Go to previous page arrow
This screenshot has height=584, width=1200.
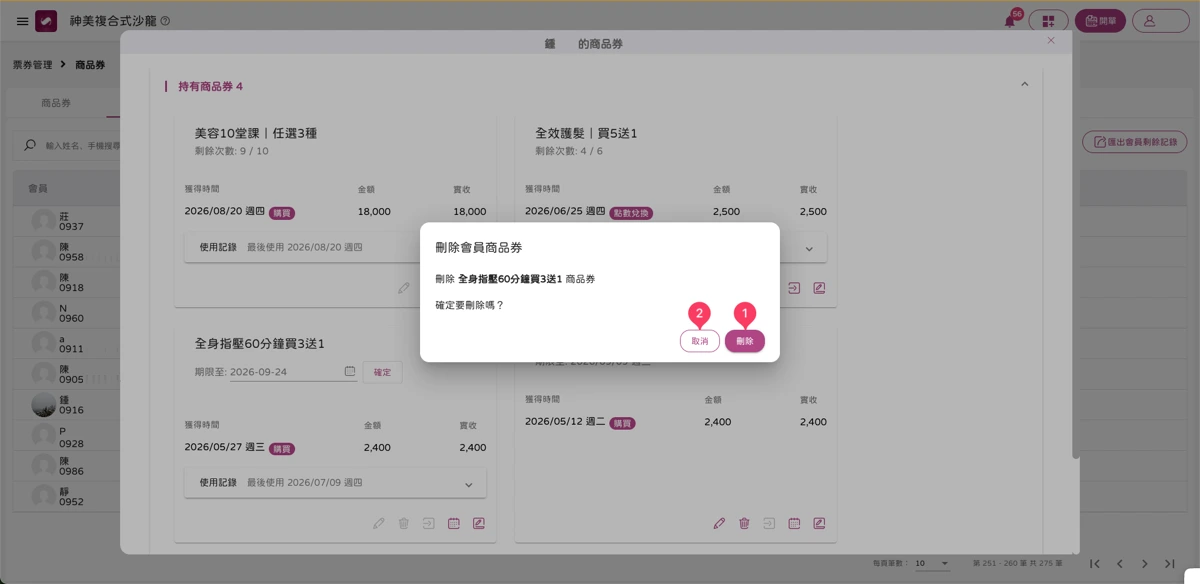(1120, 564)
